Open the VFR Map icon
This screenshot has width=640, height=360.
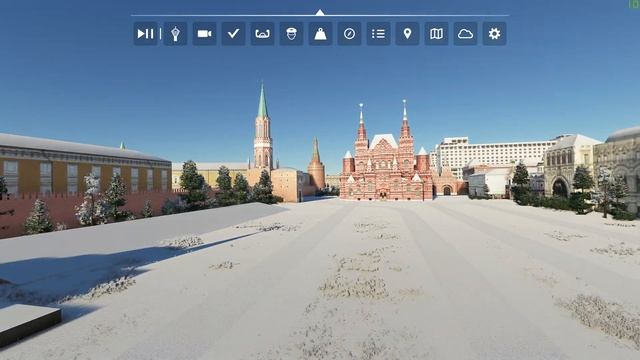tap(436, 33)
